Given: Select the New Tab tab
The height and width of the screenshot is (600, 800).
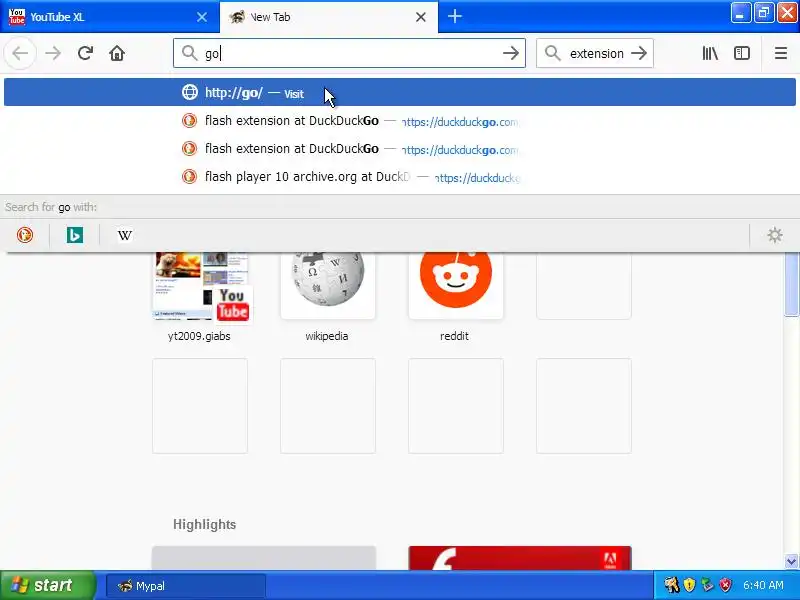Looking at the screenshot, I should coord(329,17).
